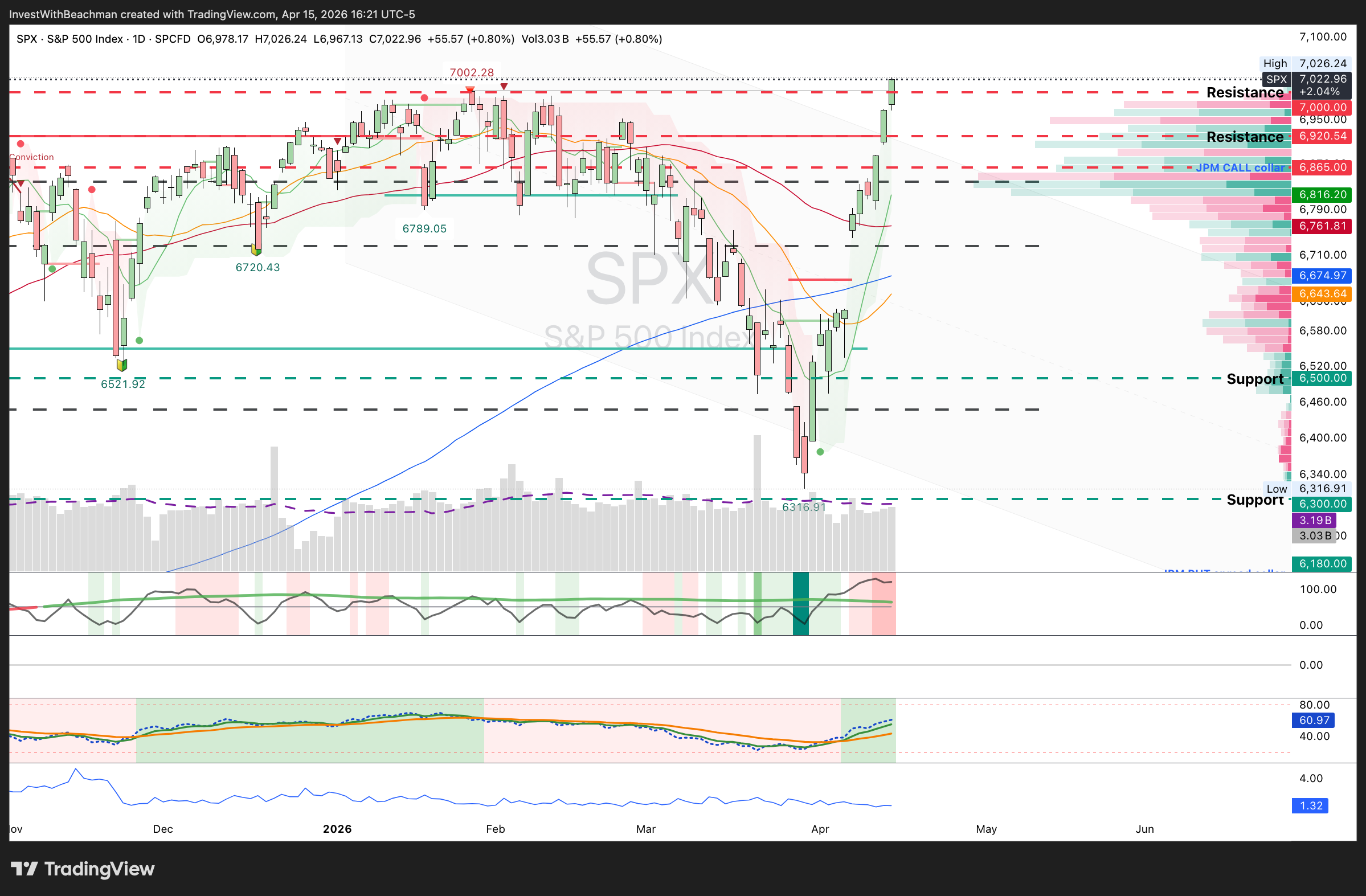
Task: Click the green 6,500.00 support price tag
Action: click(1322, 378)
